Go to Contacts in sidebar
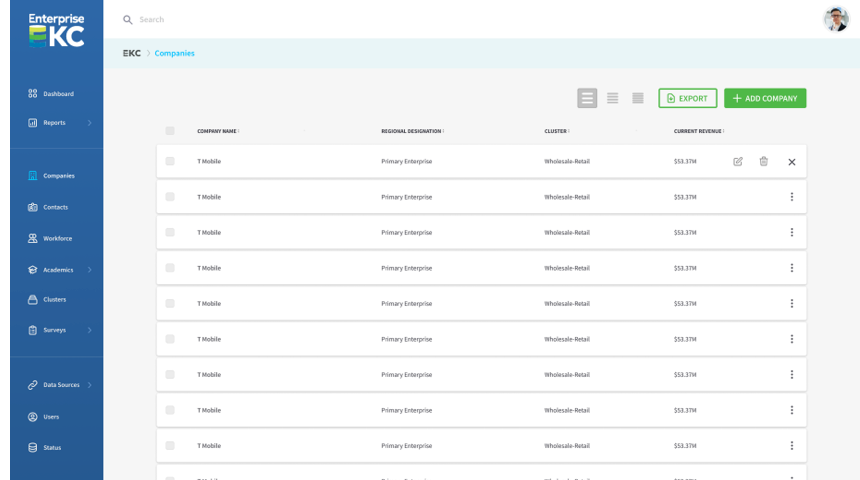 [55, 207]
